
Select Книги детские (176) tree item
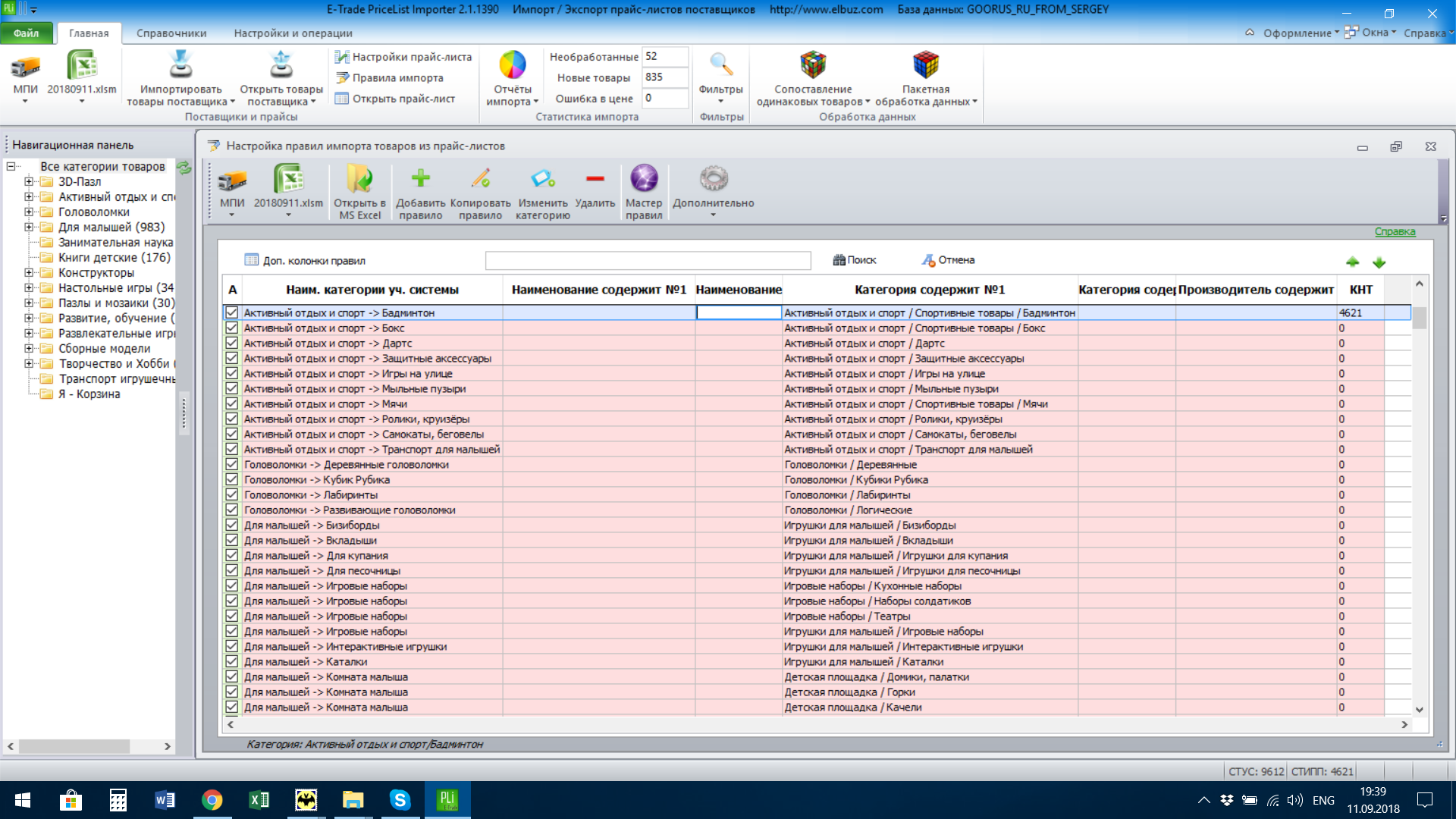point(115,257)
